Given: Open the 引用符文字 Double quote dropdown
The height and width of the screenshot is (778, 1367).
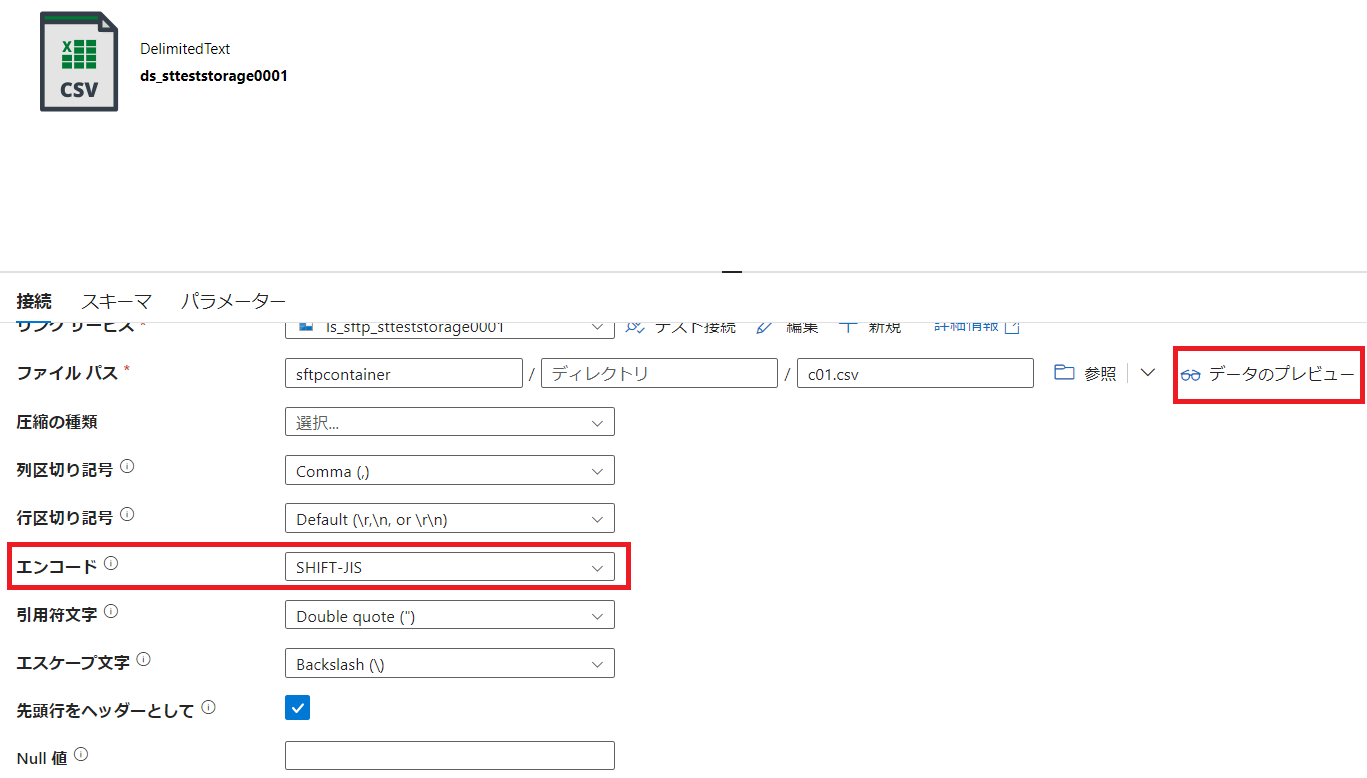Looking at the screenshot, I should pos(450,616).
